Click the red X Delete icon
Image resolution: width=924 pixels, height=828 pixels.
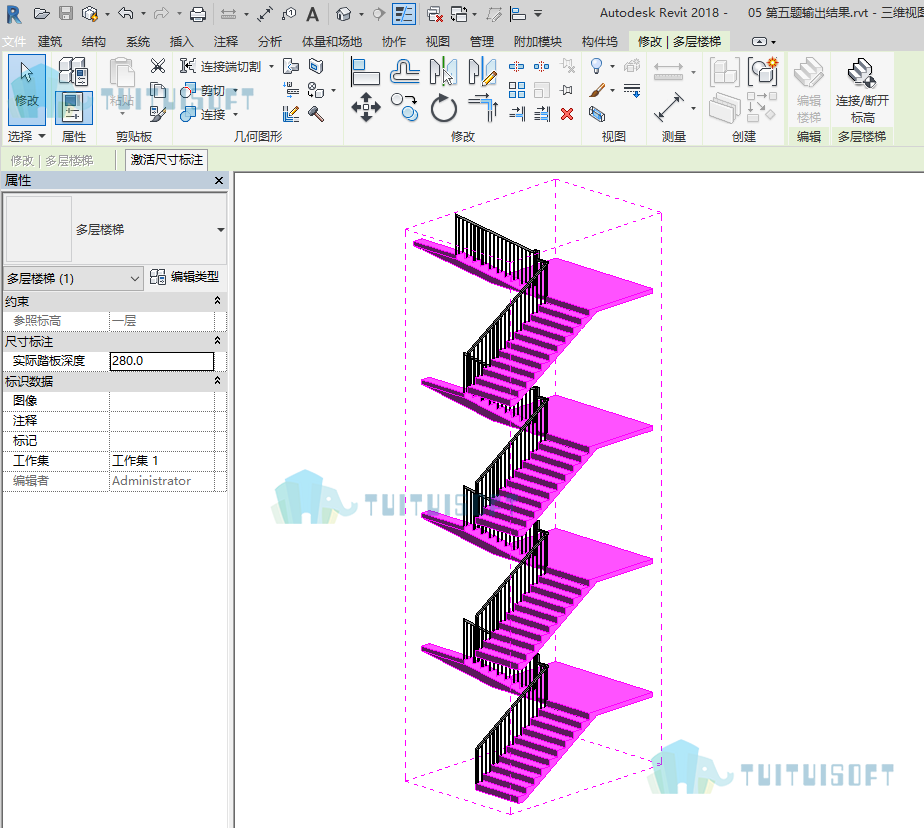click(x=567, y=114)
